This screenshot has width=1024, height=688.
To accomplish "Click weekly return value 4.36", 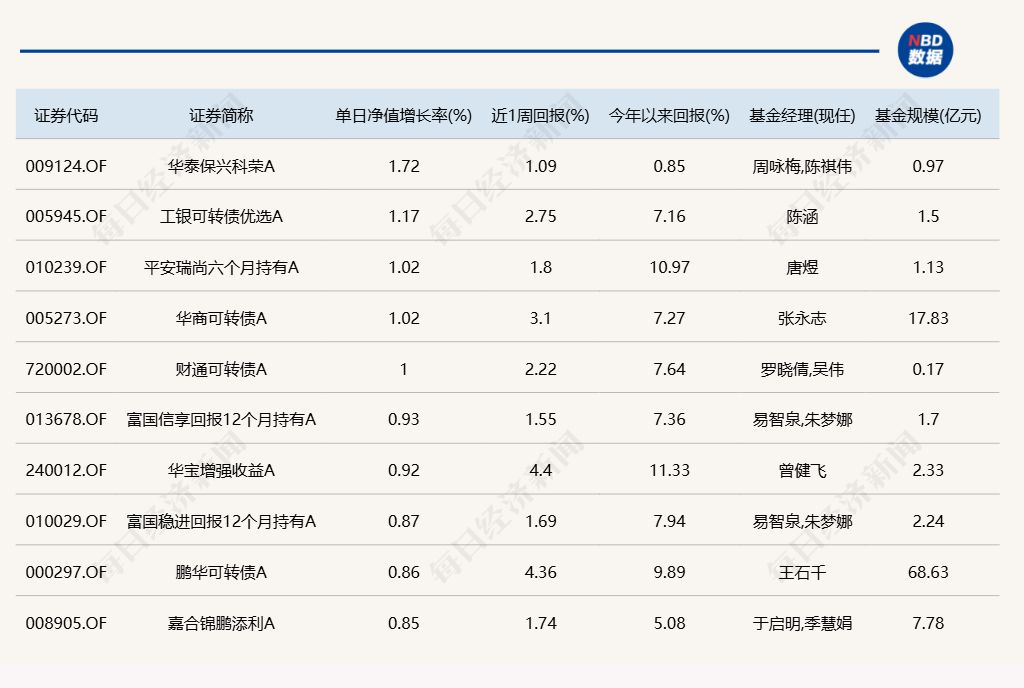I will click(x=540, y=572).
